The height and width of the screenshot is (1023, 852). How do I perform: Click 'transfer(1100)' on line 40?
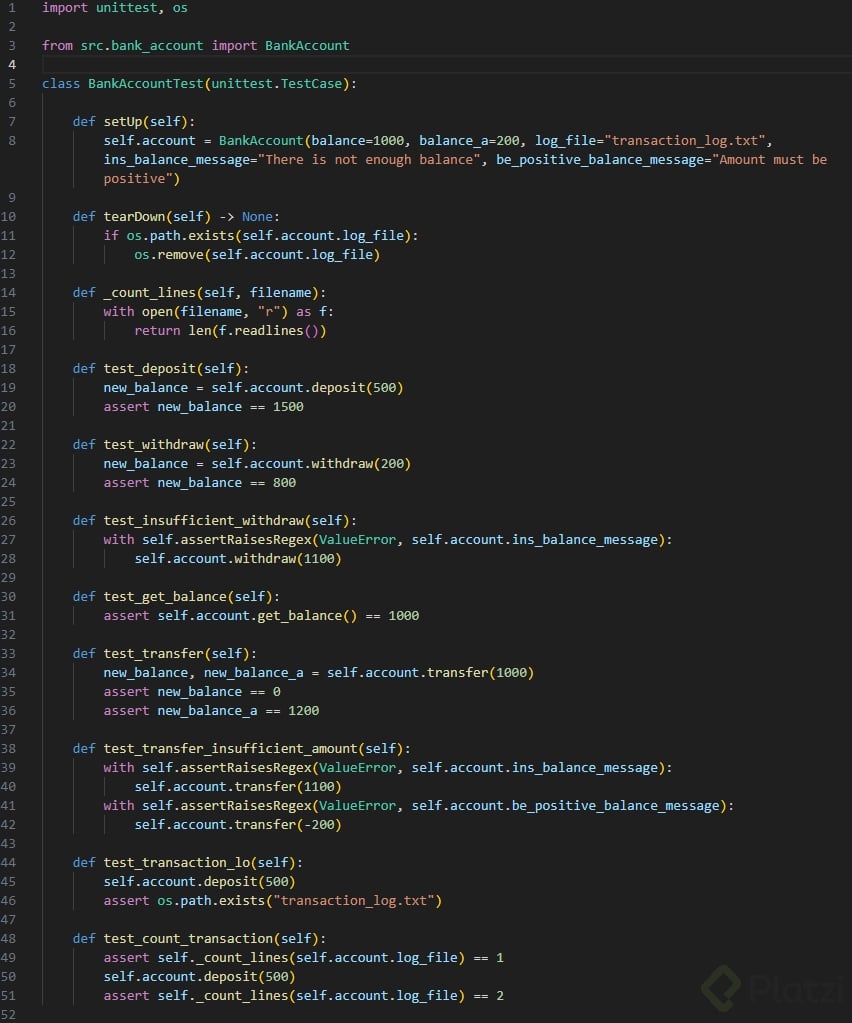(288, 786)
